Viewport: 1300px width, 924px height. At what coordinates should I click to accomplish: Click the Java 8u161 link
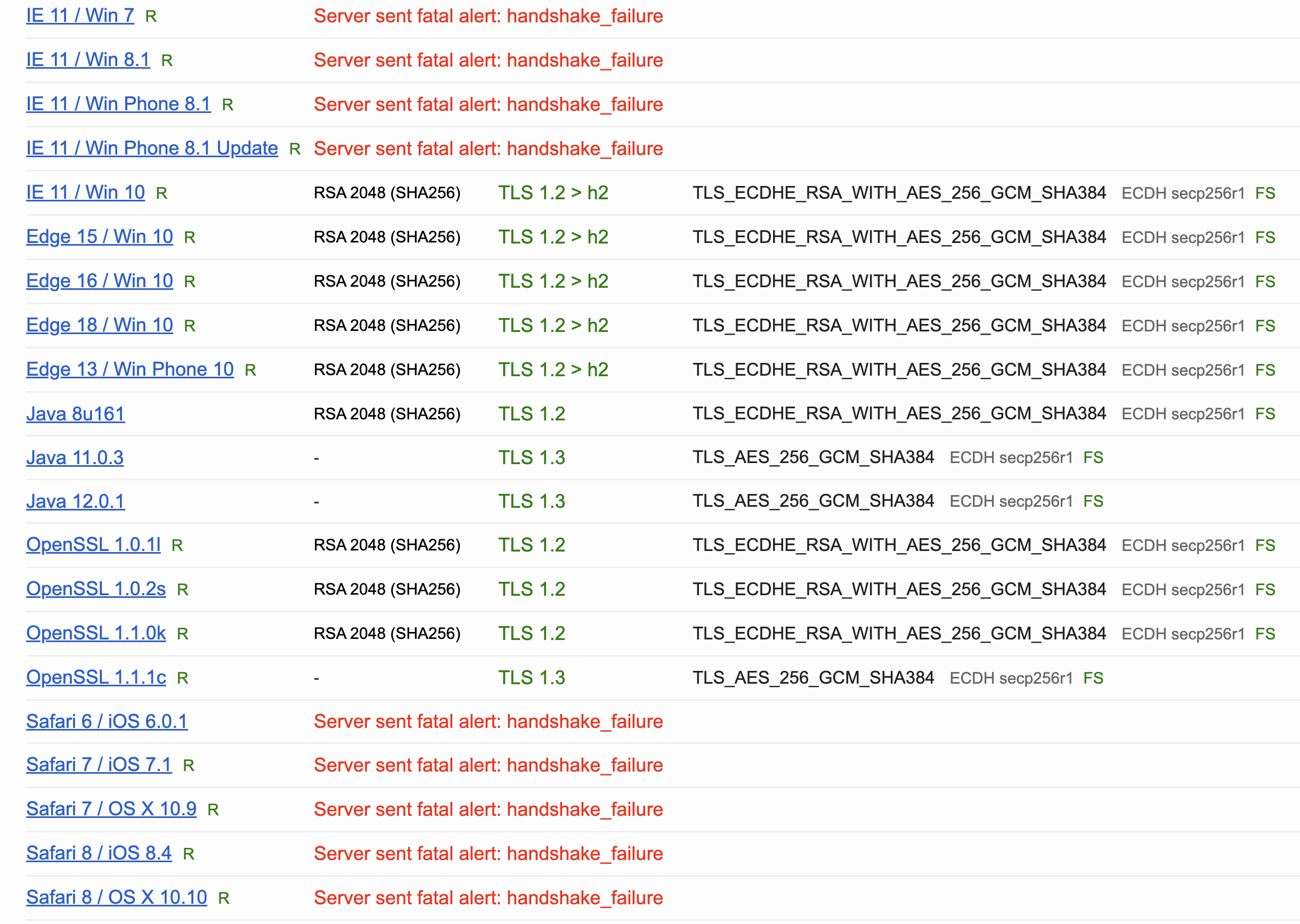(x=75, y=414)
